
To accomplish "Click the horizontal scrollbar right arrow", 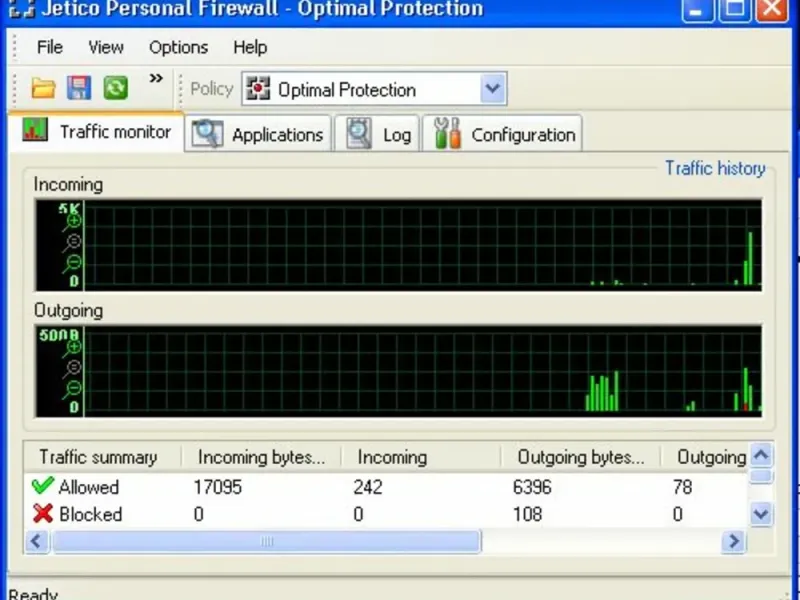I will coord(734,541).
